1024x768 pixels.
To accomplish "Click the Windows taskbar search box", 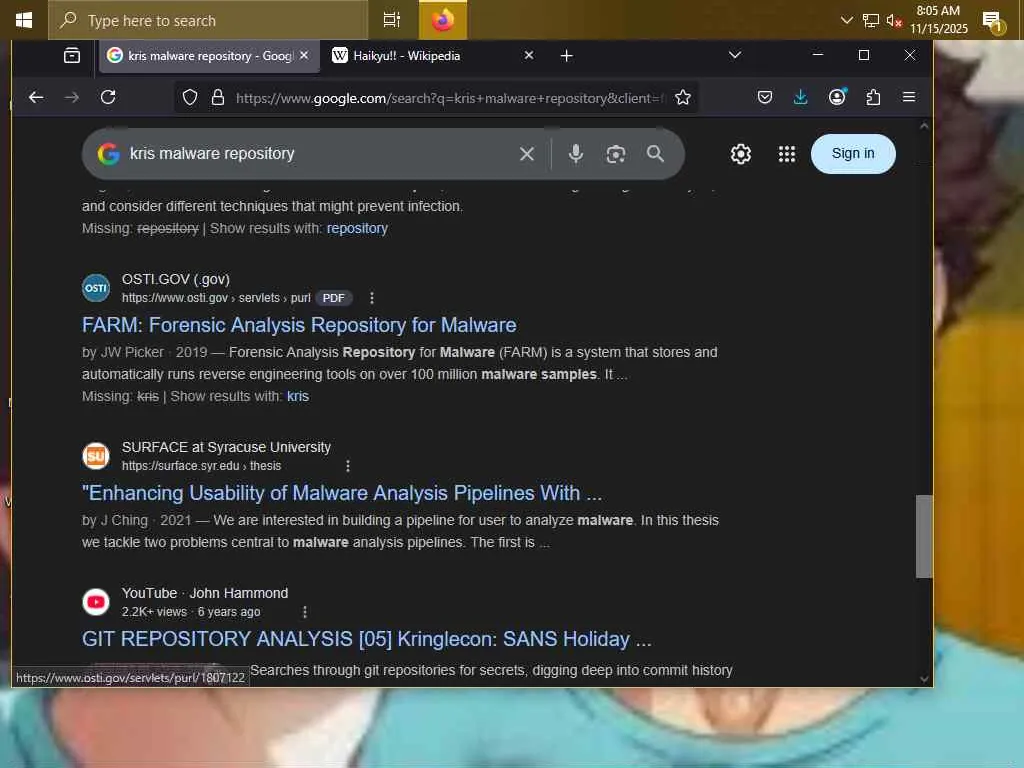I will coord(208,20).
